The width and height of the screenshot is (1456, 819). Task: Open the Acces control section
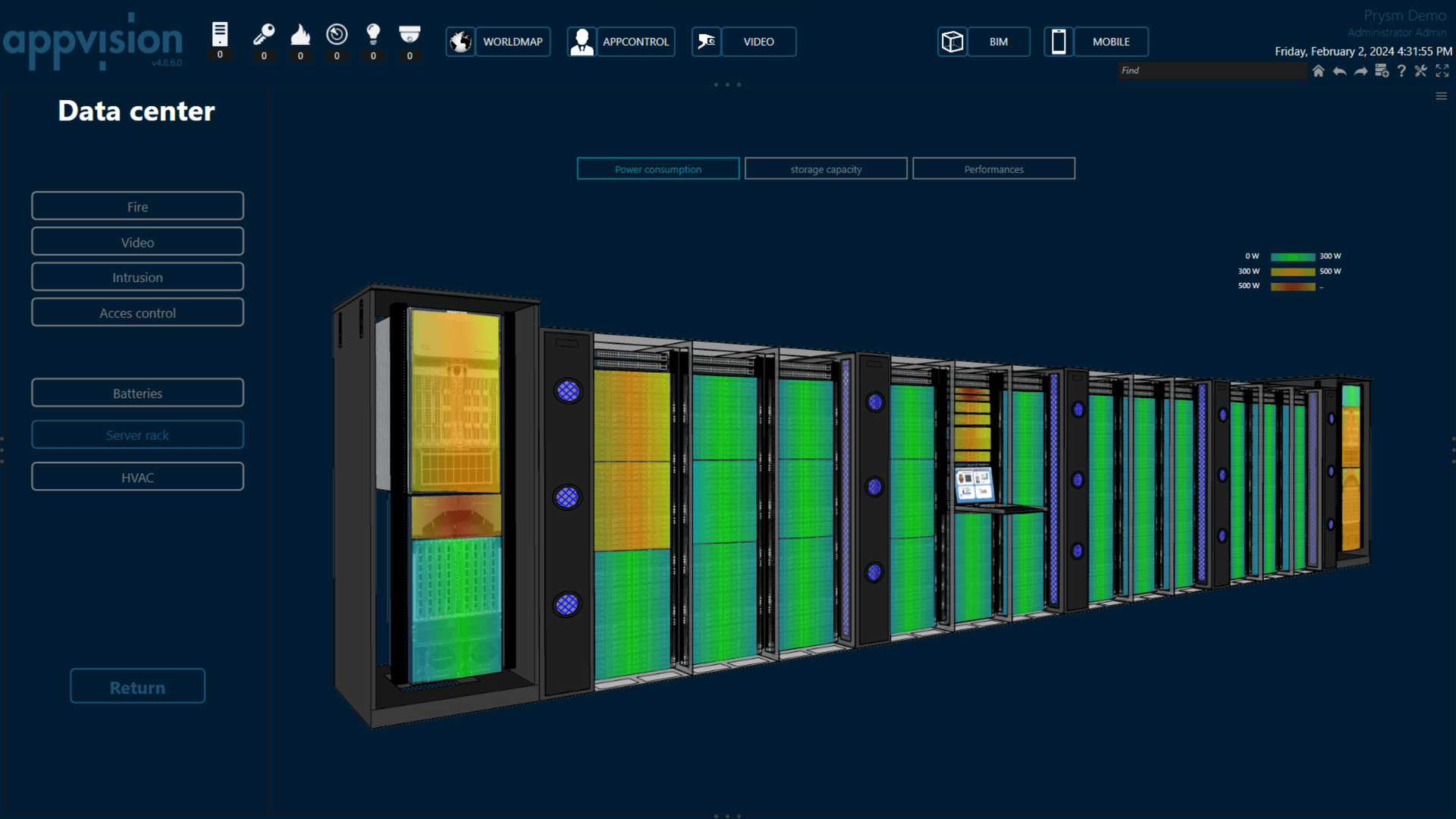(137, 312)
